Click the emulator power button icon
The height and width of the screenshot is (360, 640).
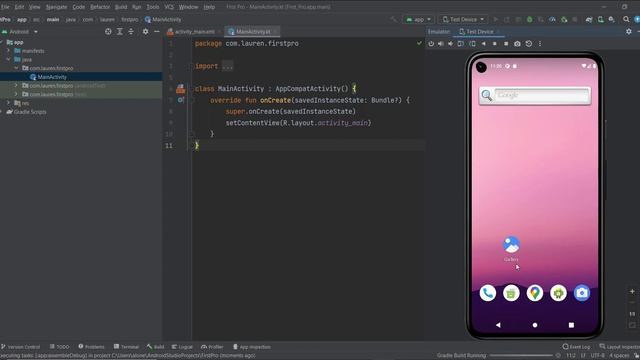coord(431,44)
